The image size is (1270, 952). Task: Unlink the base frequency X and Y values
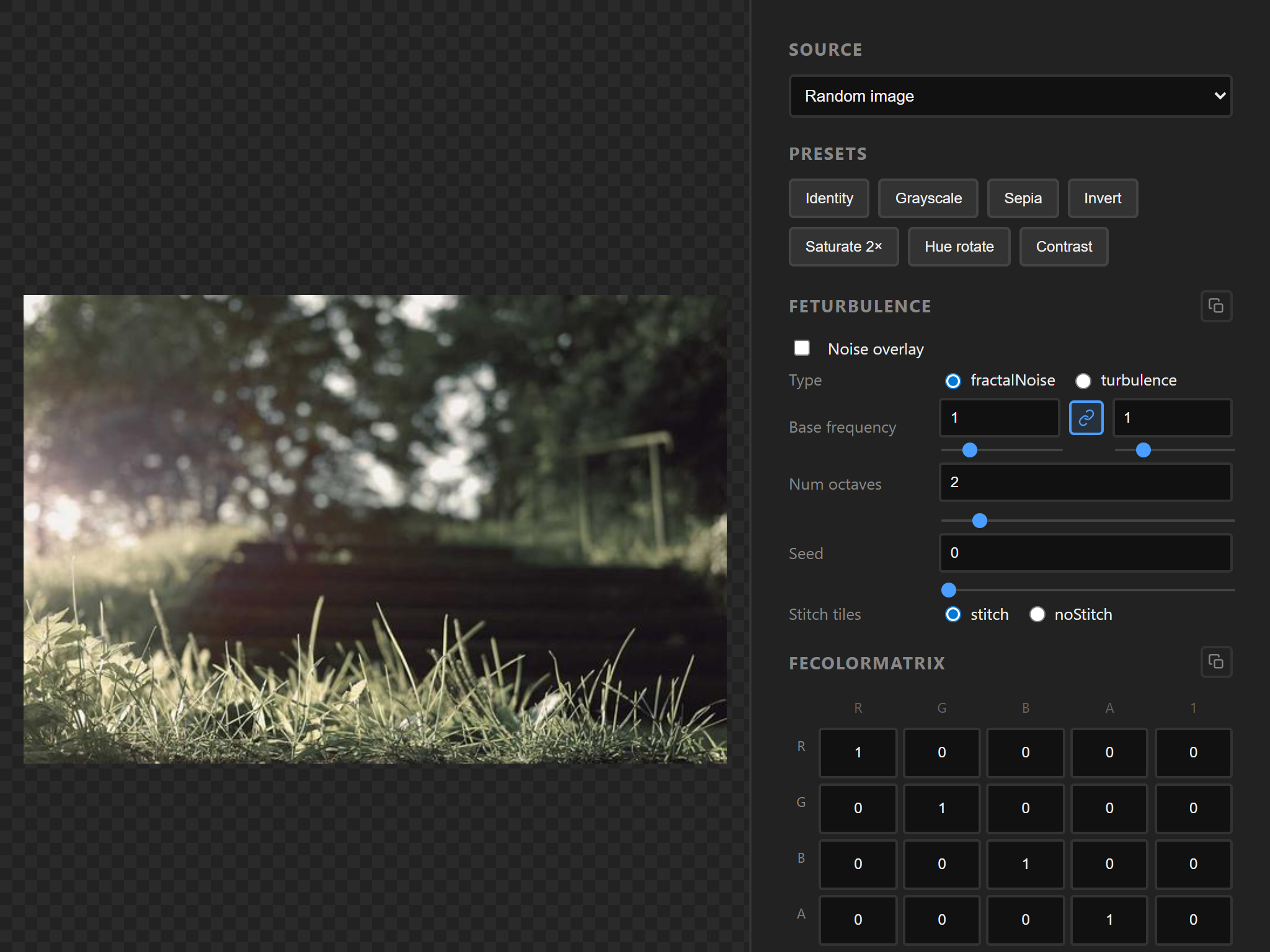click(x=1086, y=418)
